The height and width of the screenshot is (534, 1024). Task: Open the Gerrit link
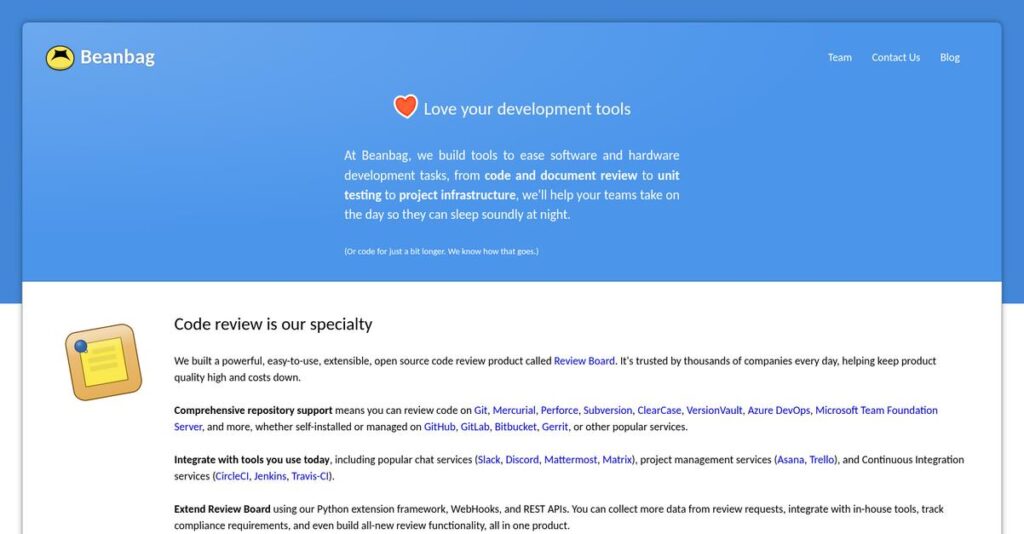pyautogui.click(x=554, y=427)
